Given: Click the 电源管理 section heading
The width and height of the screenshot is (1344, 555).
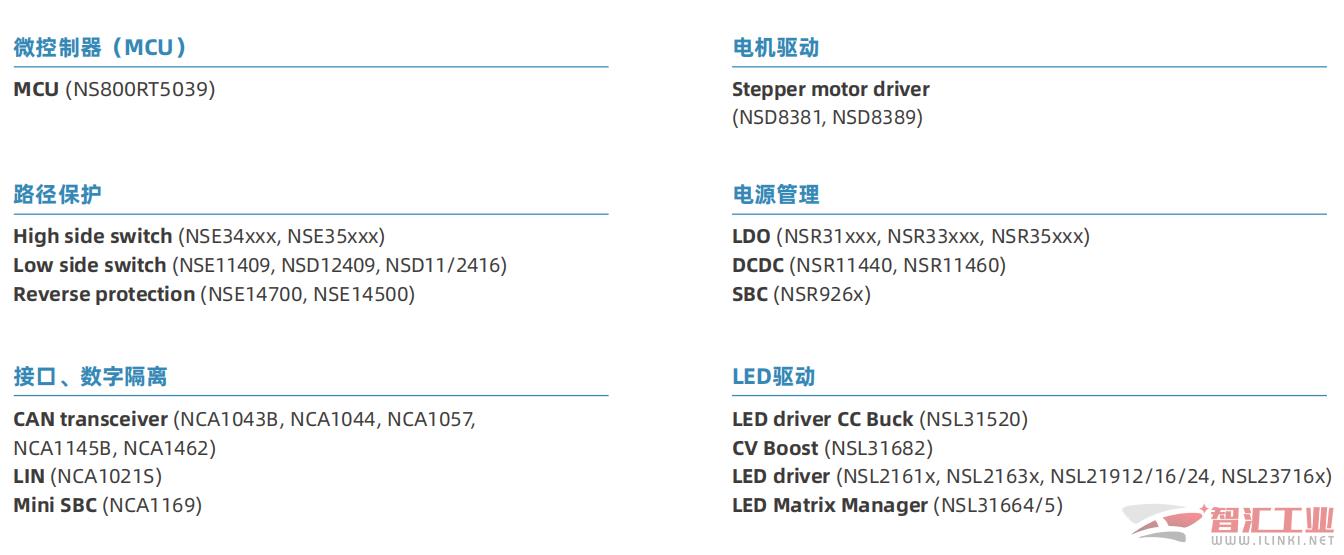Looking at the screenshot, I should point(776,194).
